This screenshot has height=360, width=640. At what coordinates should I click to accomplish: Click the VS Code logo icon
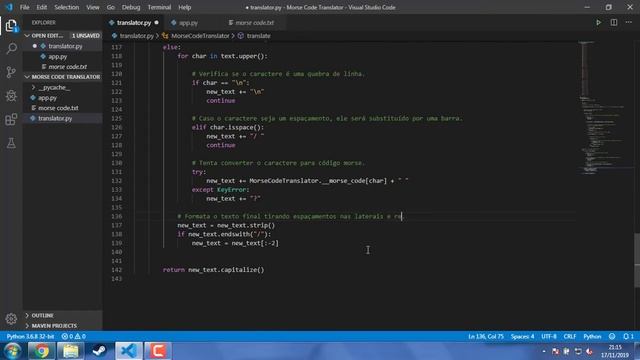pos(9,7)
